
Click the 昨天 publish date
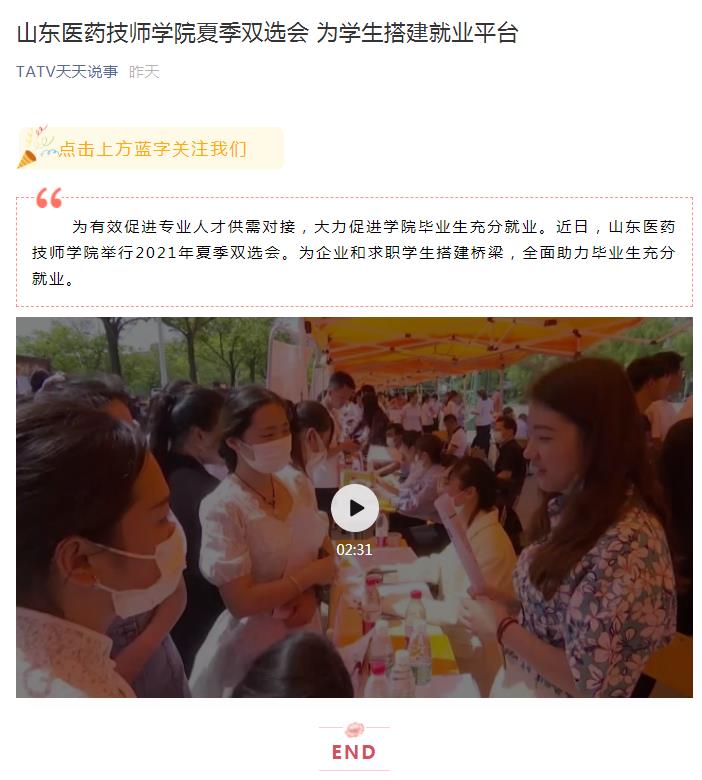(x=144, y=72)
